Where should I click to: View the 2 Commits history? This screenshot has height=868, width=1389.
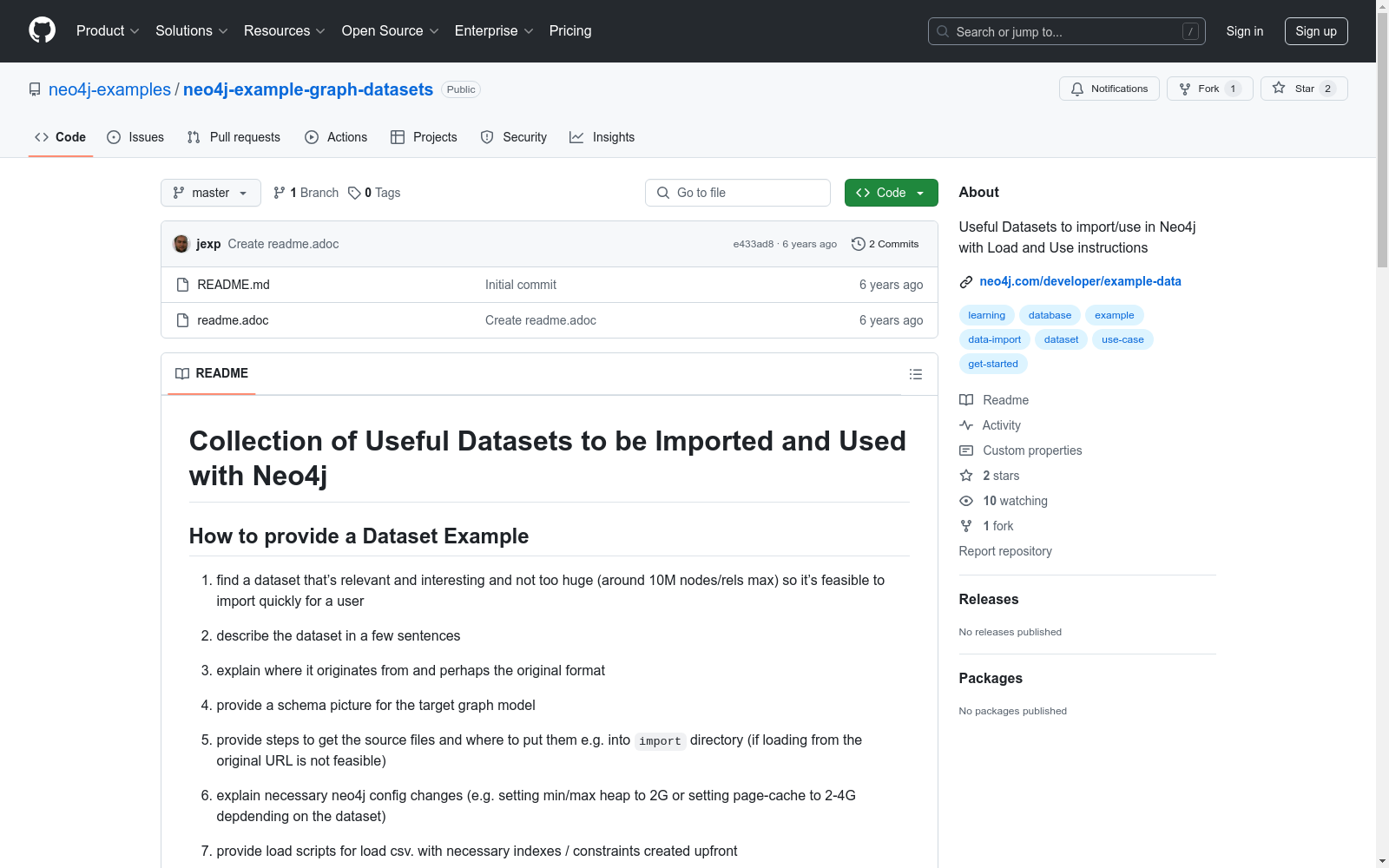pyautogui.click(x=885, y=244)
